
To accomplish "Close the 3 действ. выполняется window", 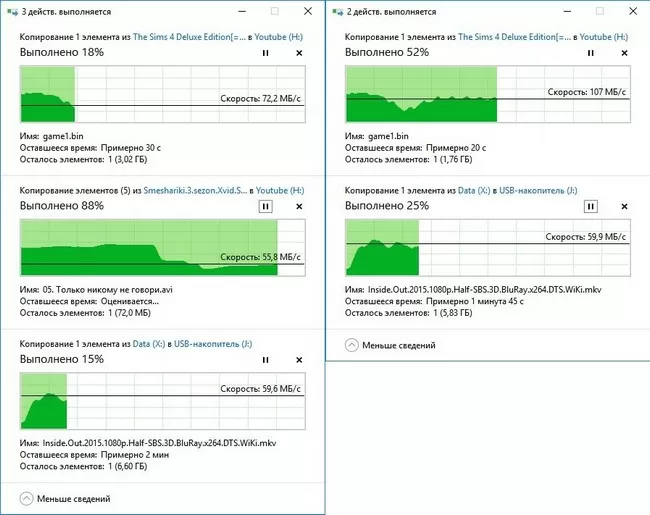I will tap(308, 11).
